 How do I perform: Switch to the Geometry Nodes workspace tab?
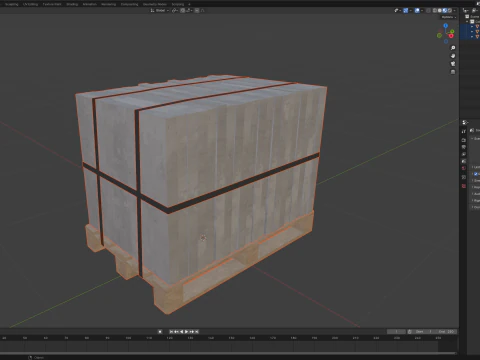click(x=155, y=4)
